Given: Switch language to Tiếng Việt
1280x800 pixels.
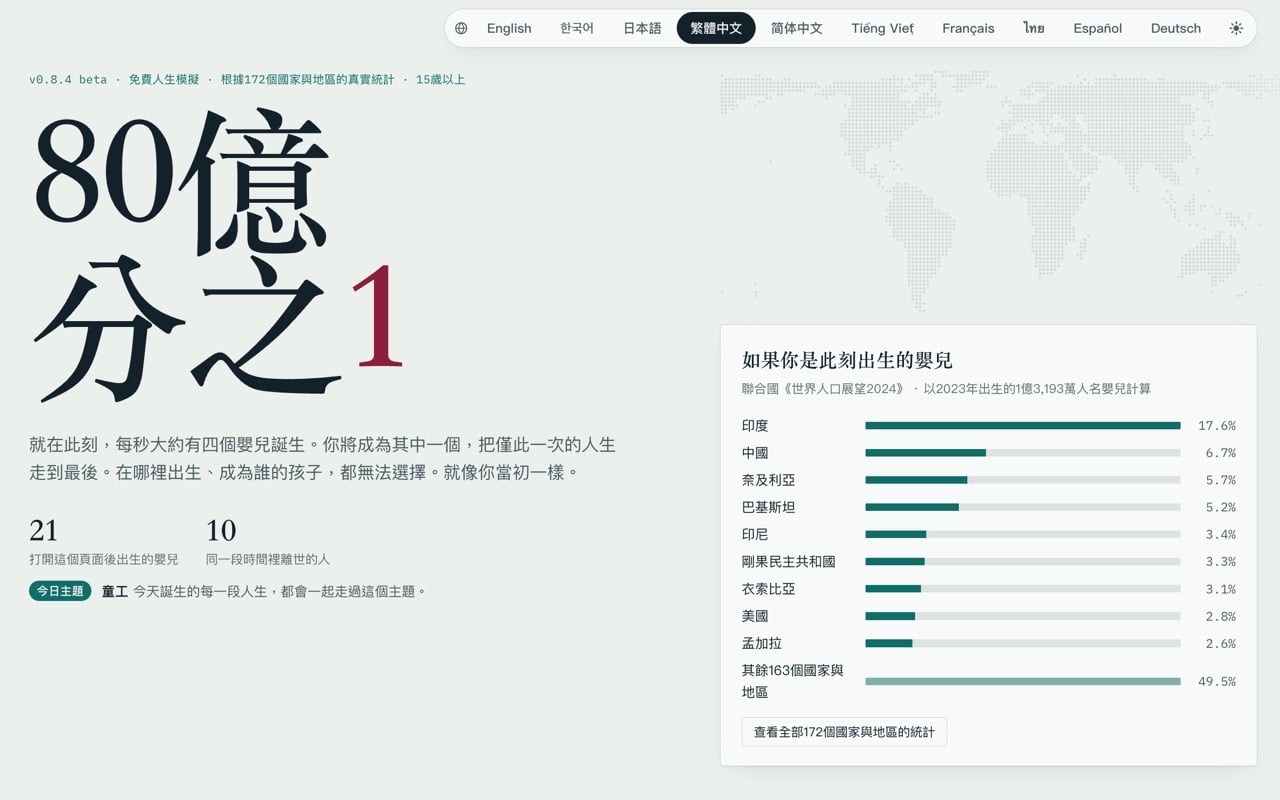Looking at the screenshot, I should (883, 28).
